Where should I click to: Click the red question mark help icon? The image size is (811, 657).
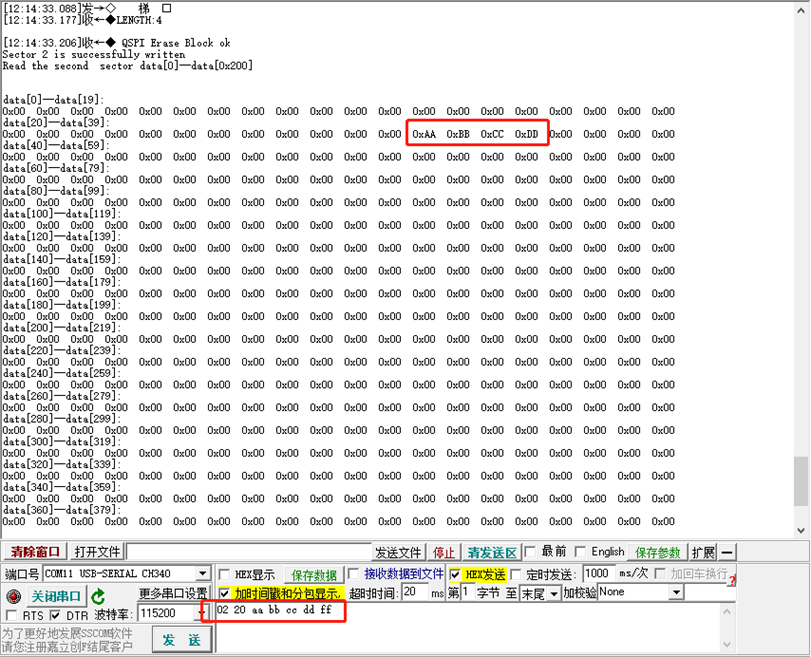point(731,580)
